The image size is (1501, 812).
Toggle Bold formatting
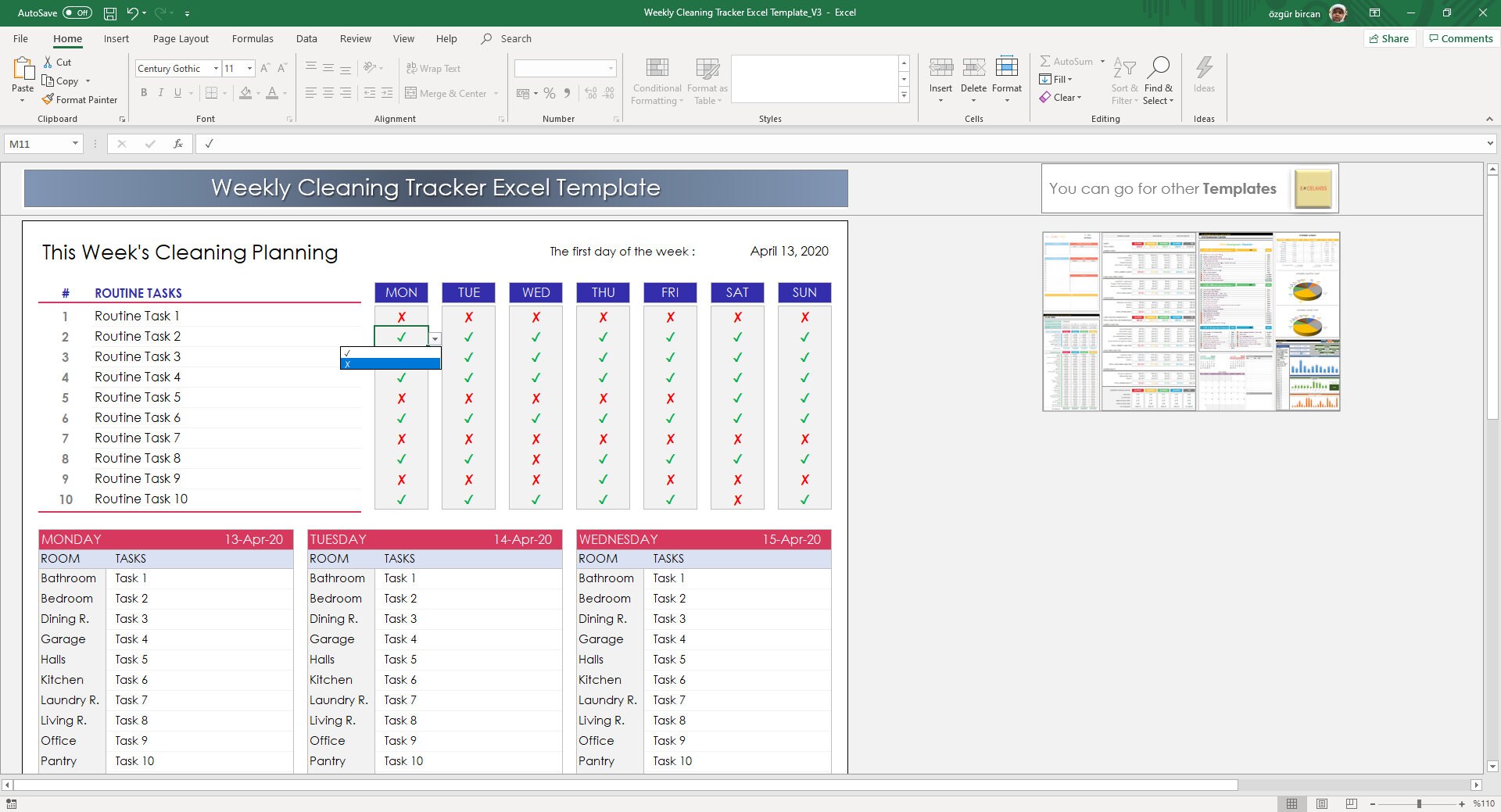point(144,93)
